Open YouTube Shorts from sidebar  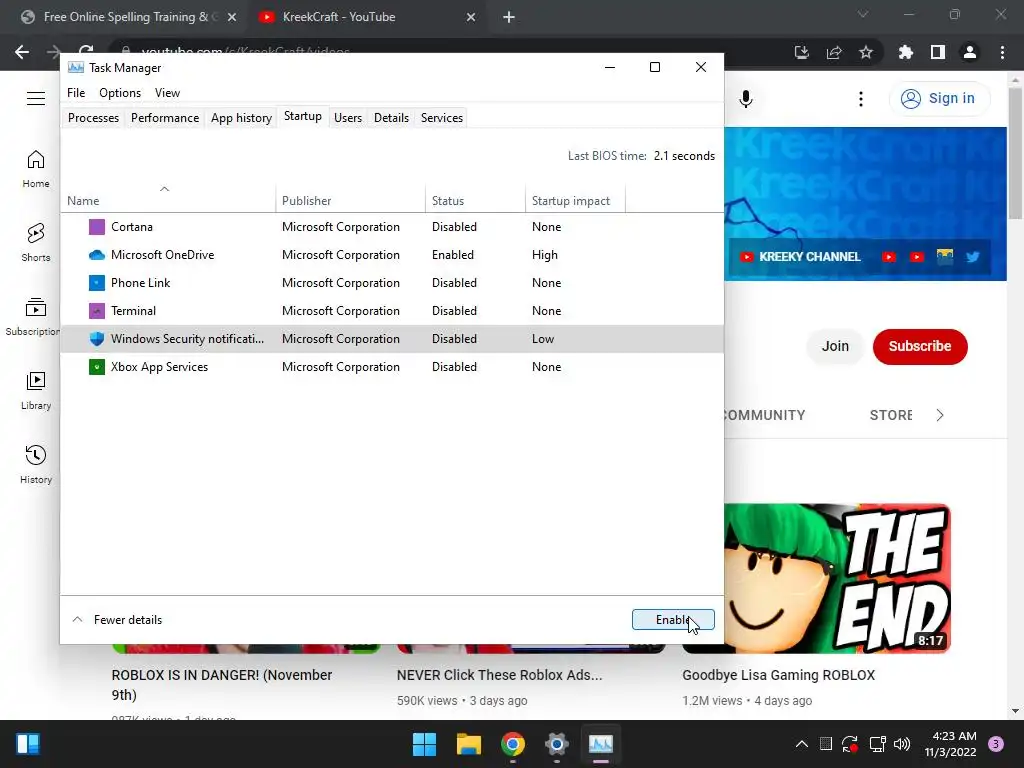click(36, 242)
